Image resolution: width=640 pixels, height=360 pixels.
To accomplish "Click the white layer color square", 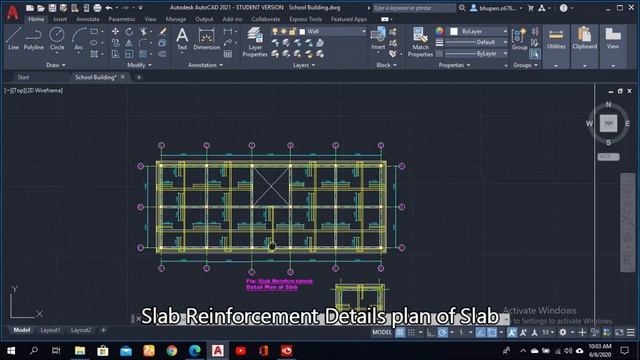I will (x=302, y=32).
